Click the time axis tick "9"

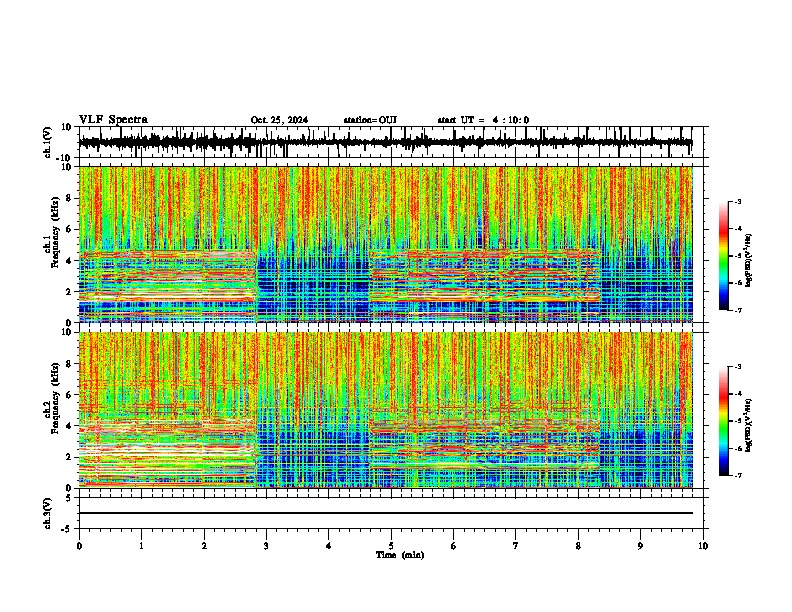point(640,546)
